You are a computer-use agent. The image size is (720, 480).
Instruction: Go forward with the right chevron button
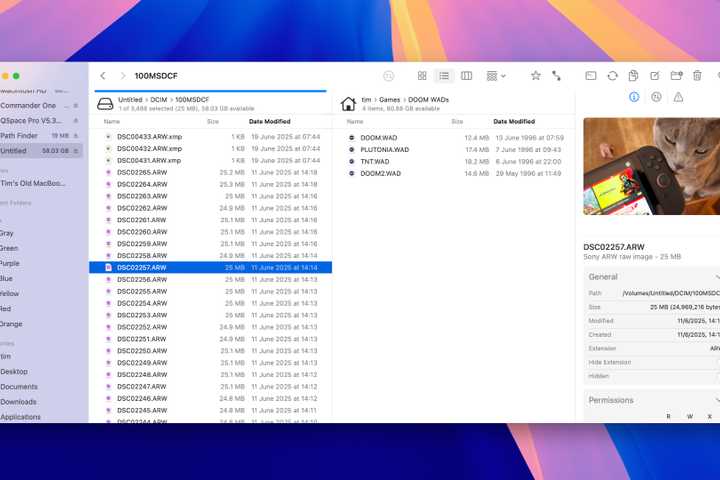tap(123, 76)
